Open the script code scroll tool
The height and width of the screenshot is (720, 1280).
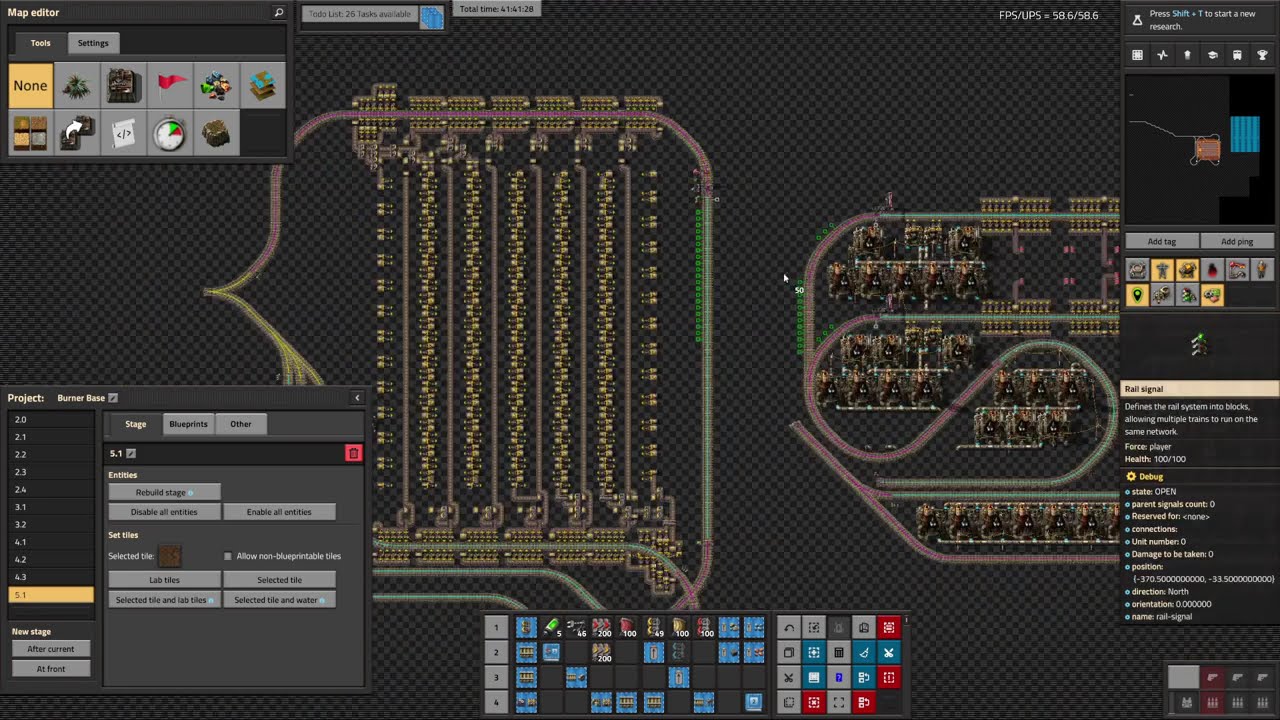pyautogui.click(x=124, y=133)
